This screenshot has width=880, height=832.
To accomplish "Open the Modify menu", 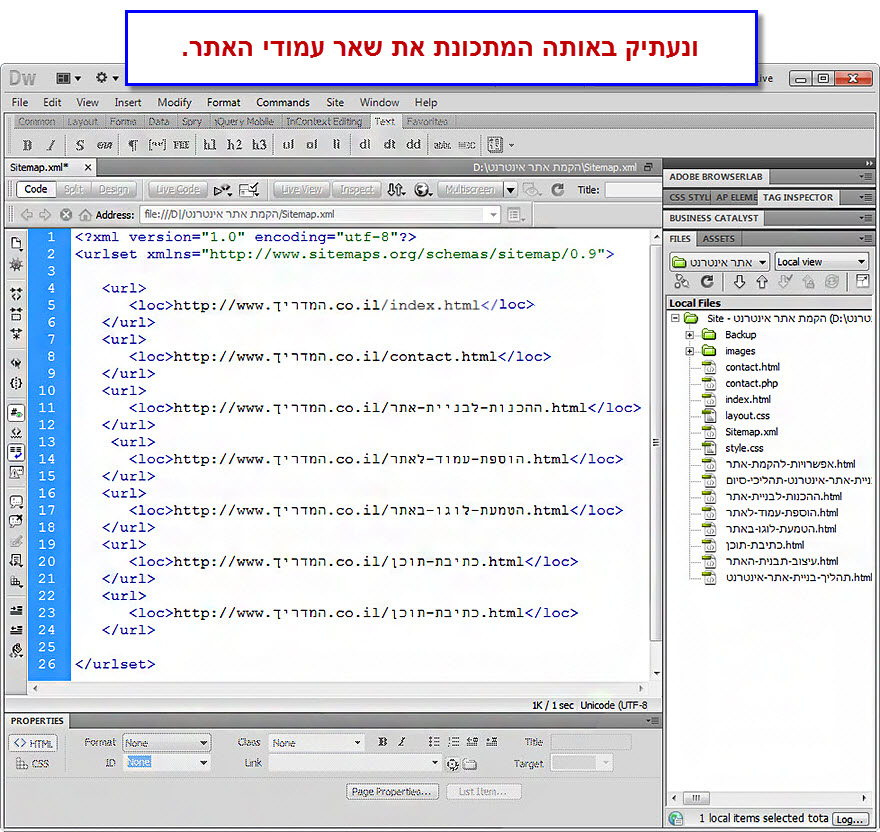I will 174,102.
